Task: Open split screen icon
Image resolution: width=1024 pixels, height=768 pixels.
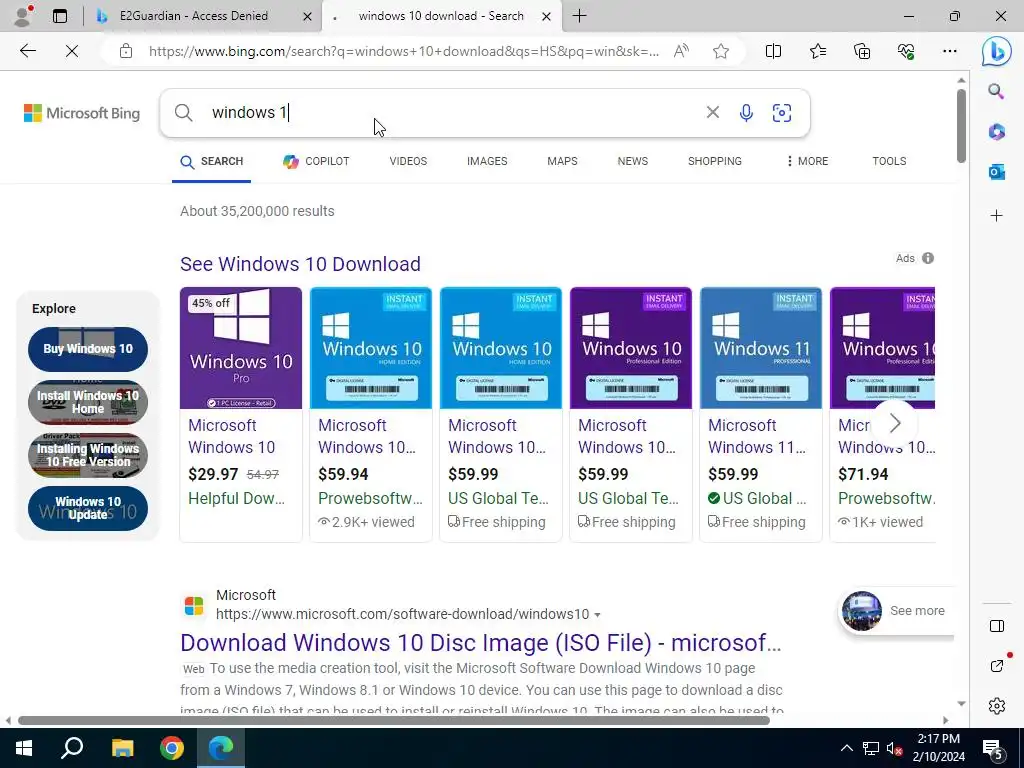Action: click(x=773, y=51)
